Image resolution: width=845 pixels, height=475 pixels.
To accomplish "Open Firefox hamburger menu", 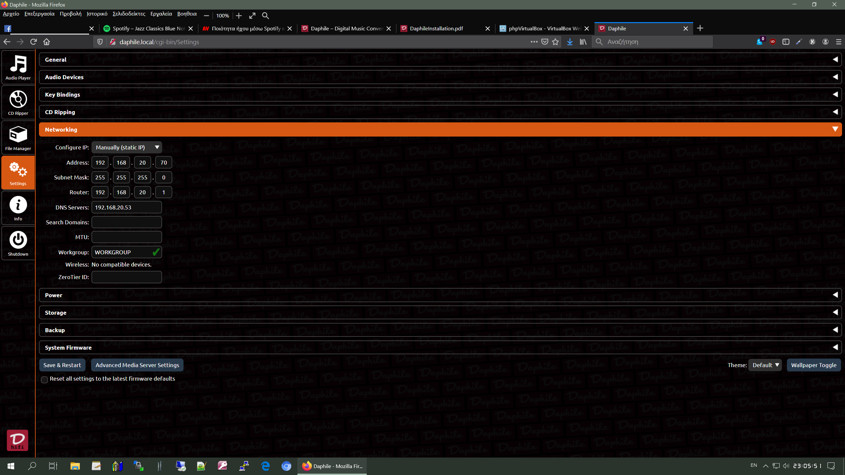I will pyautogui.click(x=839, y=42).
